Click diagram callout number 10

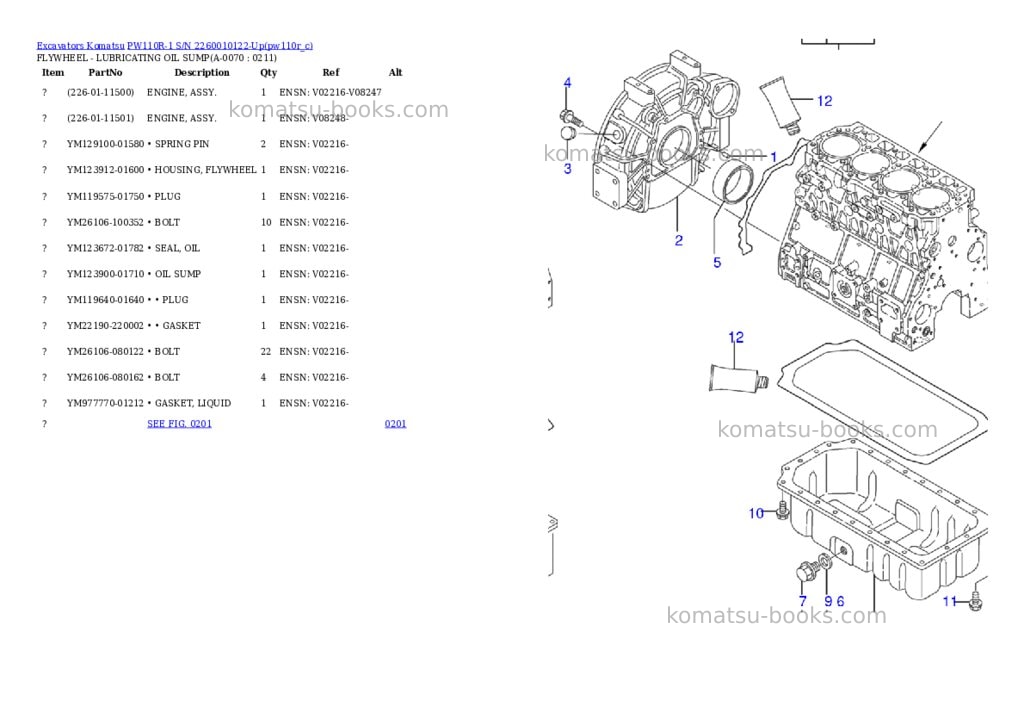point(756,513)
